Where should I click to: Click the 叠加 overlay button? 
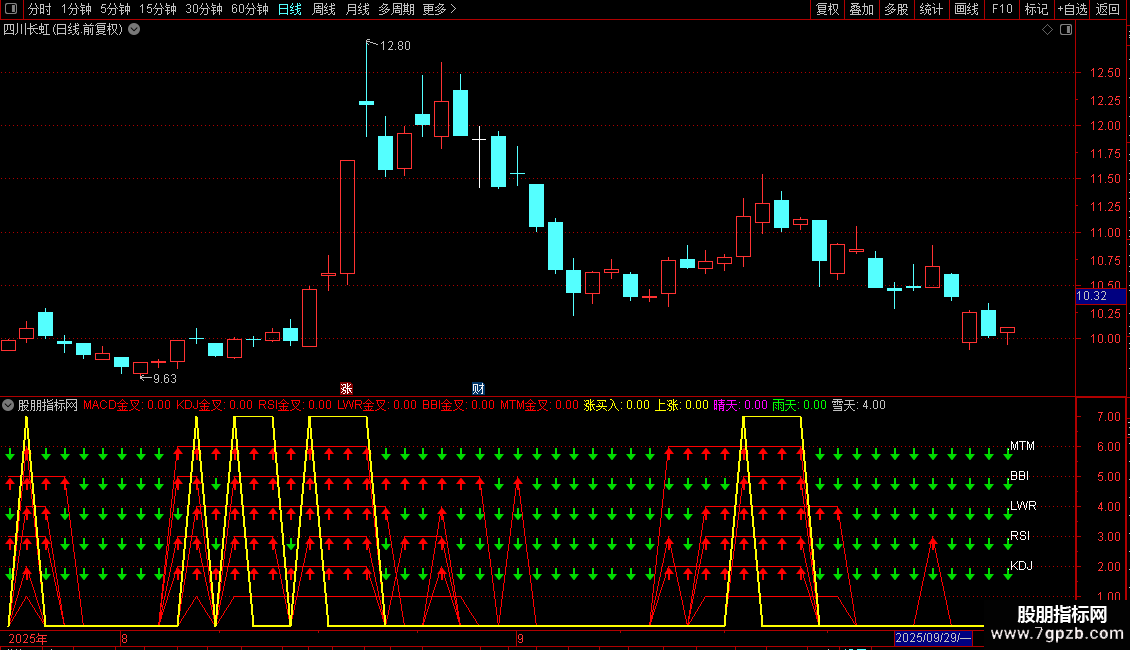[x=862, y=9]
